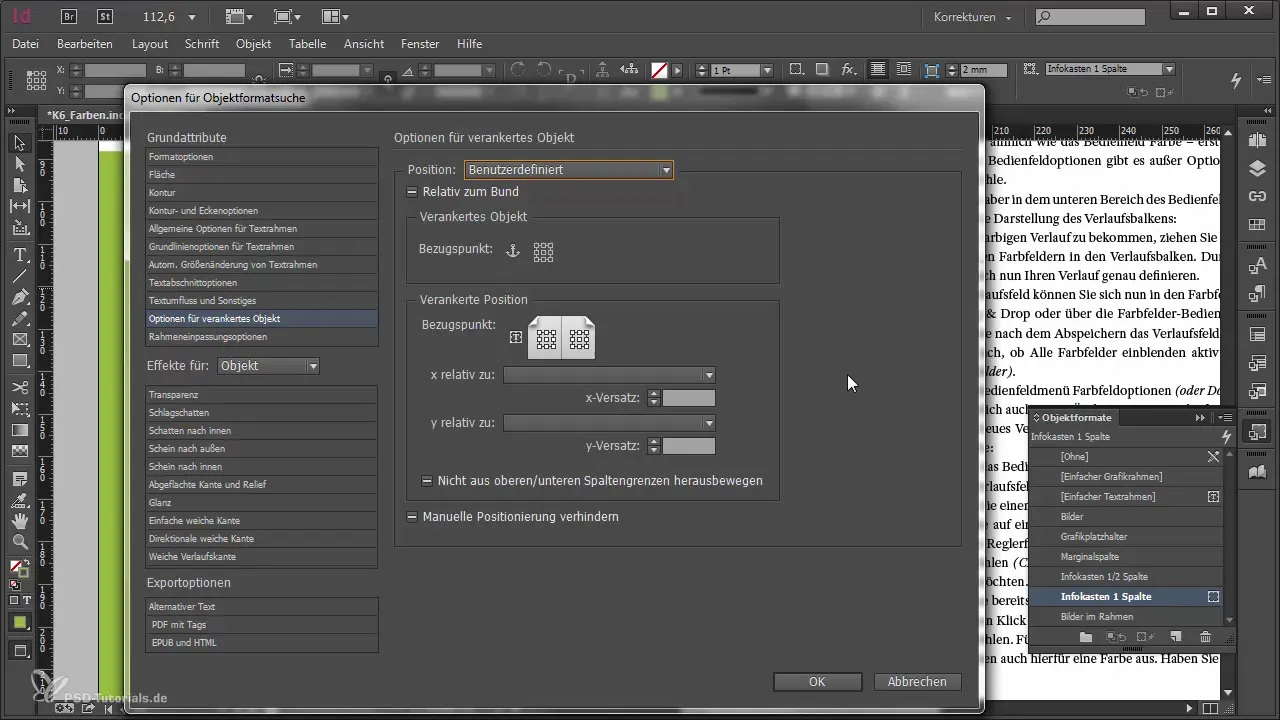Click the anchor Bezugspunkt icon

[512, 251]
